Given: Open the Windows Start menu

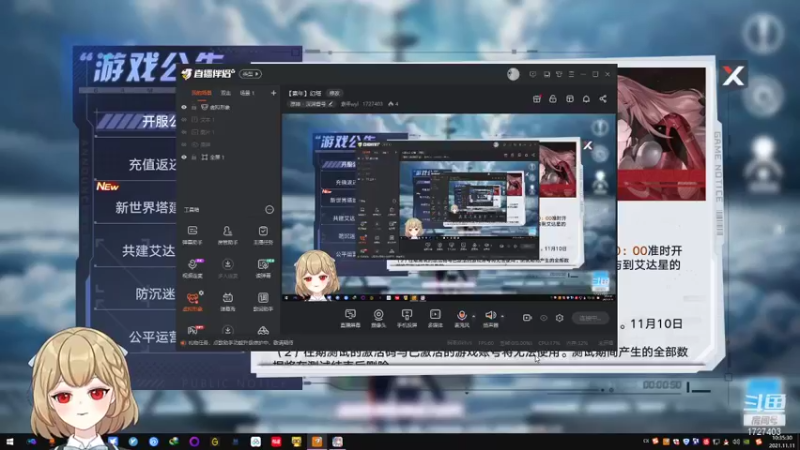Looking at the screenshot, I should pyautogui.click(x=10, y=441).
